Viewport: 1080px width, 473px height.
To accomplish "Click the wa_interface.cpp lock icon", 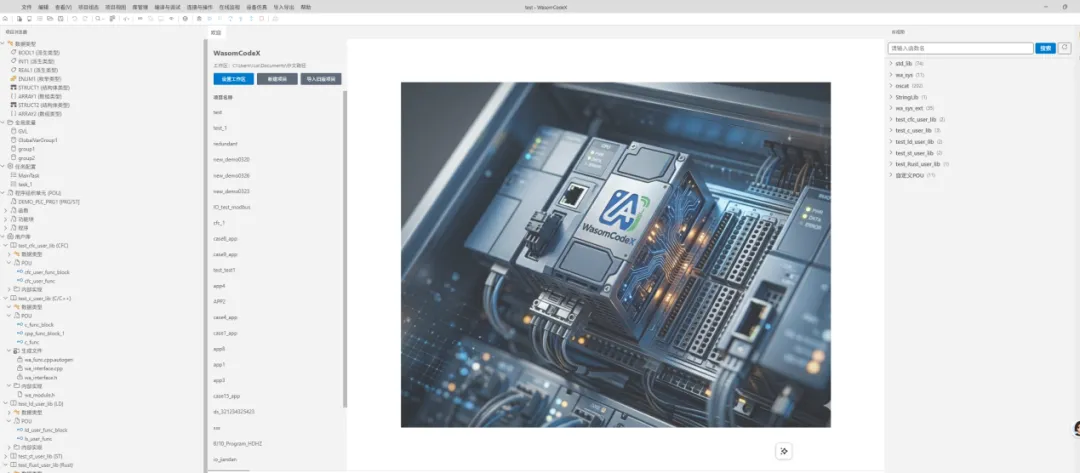I will [x=20, y=368].
